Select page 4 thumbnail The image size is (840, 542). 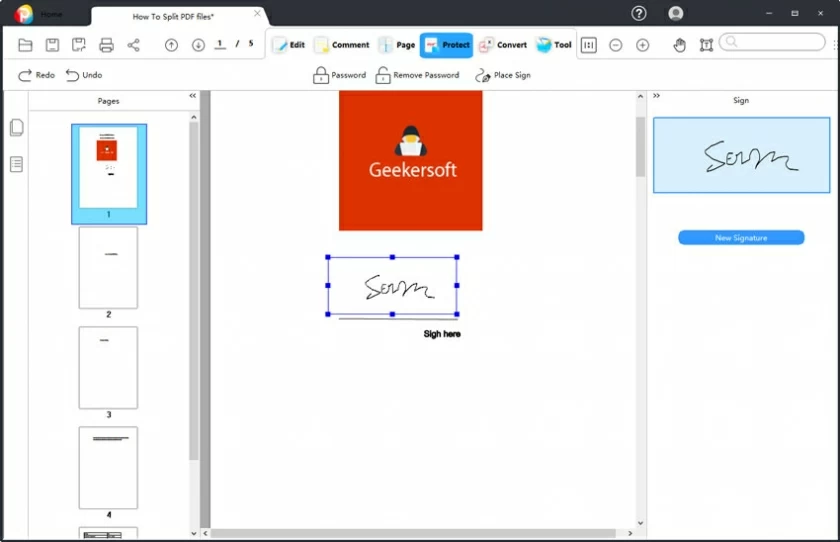pos(108,468)
